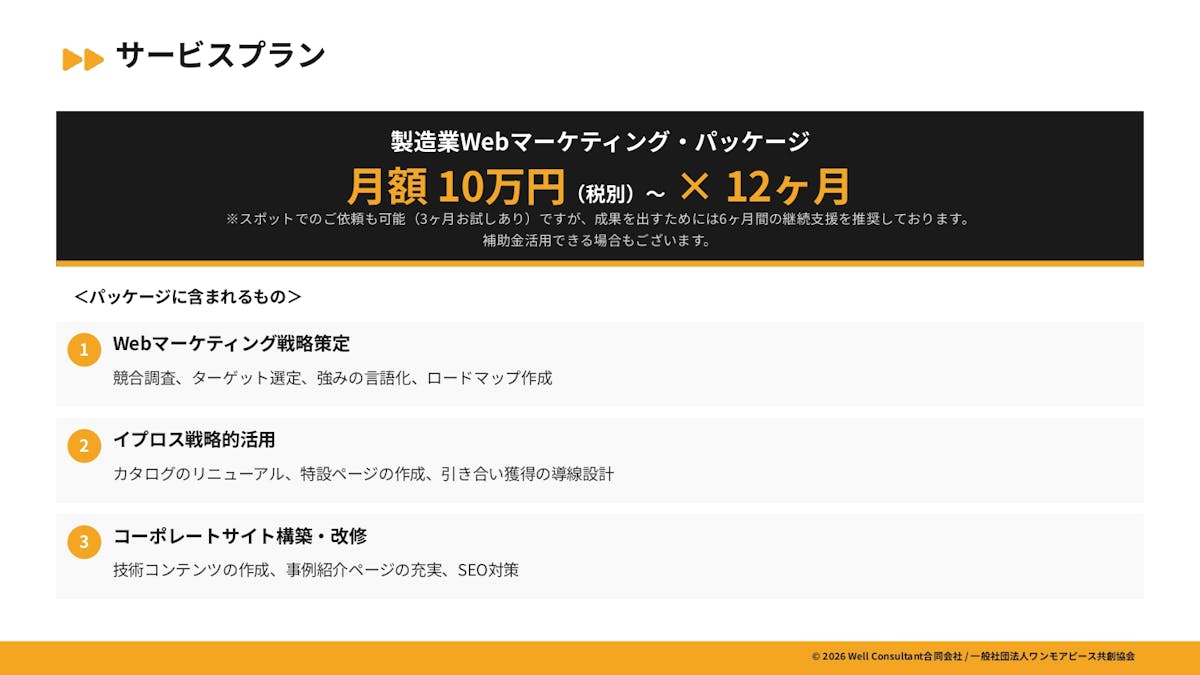Click the 月額 10万円 price text
The height and width of the screenshot is (675, 1200).
click(x=457, y=187)
